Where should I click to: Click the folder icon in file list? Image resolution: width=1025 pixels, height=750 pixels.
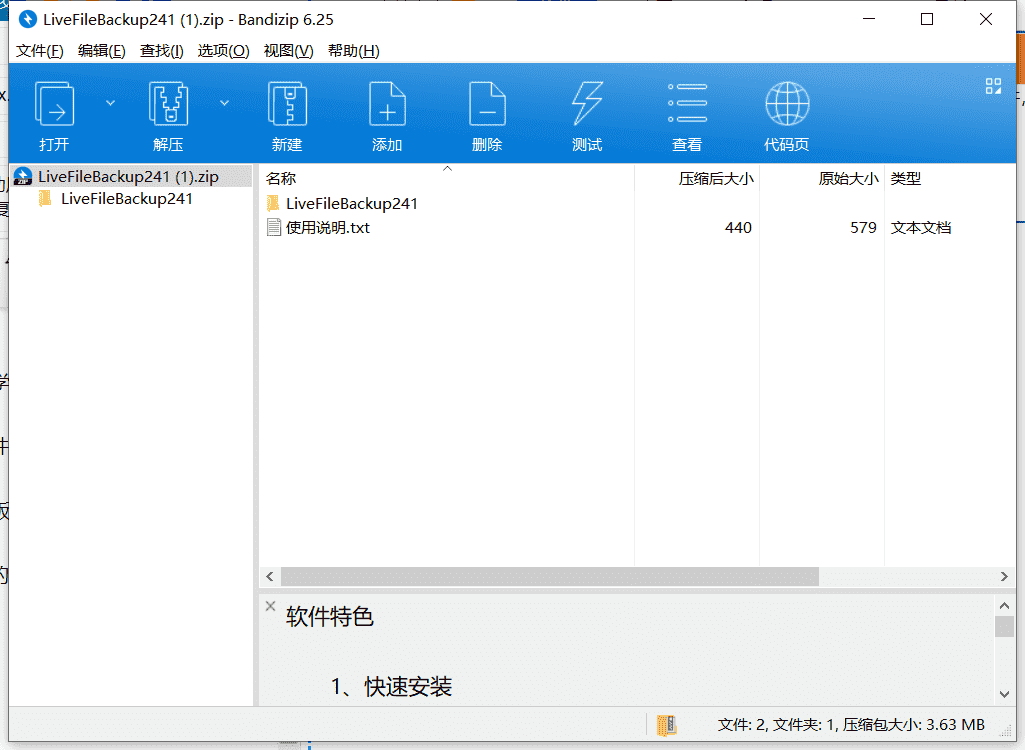coord(273,203)
